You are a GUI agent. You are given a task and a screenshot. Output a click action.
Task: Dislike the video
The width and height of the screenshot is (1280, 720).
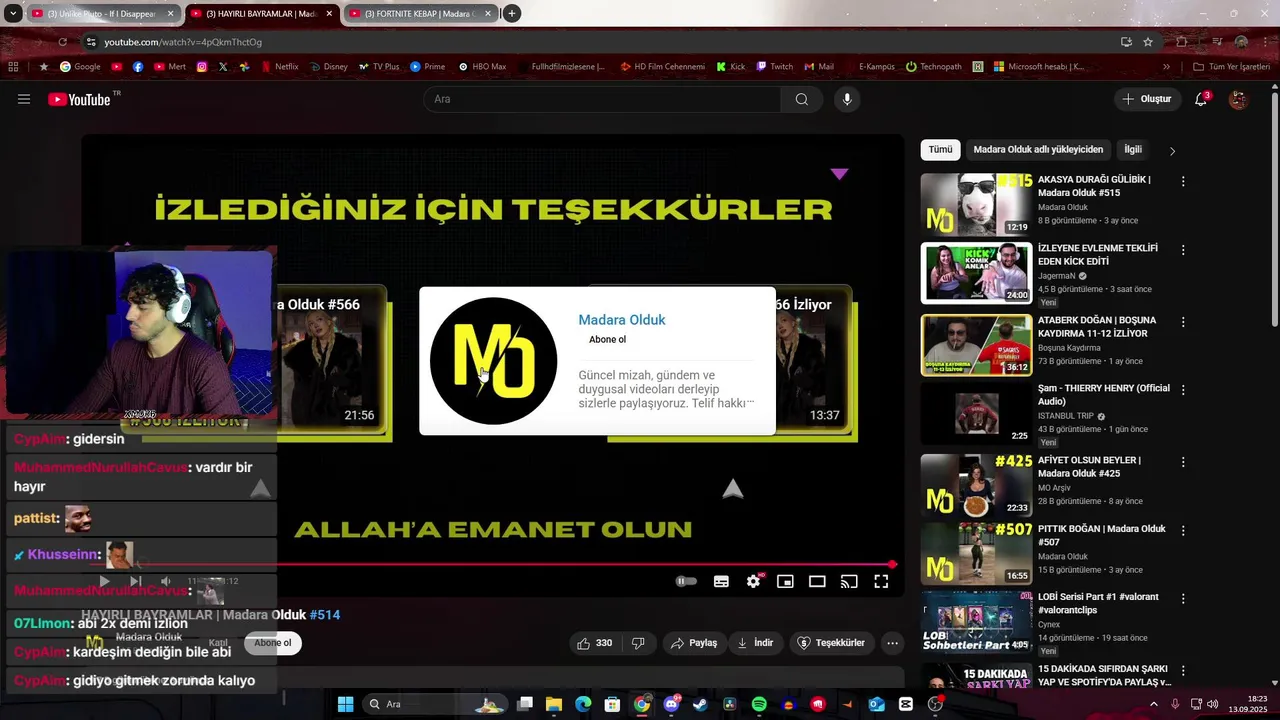pos(638,643)
